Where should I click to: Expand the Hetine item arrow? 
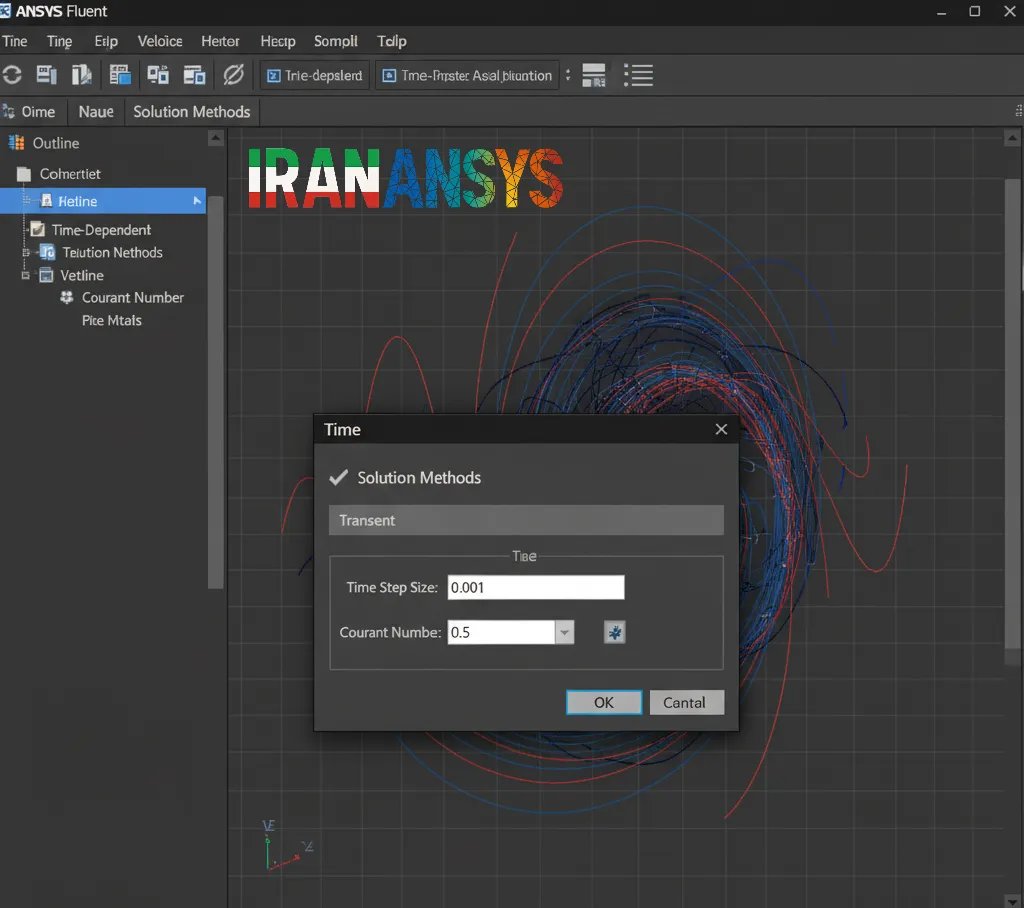[197, 201]
